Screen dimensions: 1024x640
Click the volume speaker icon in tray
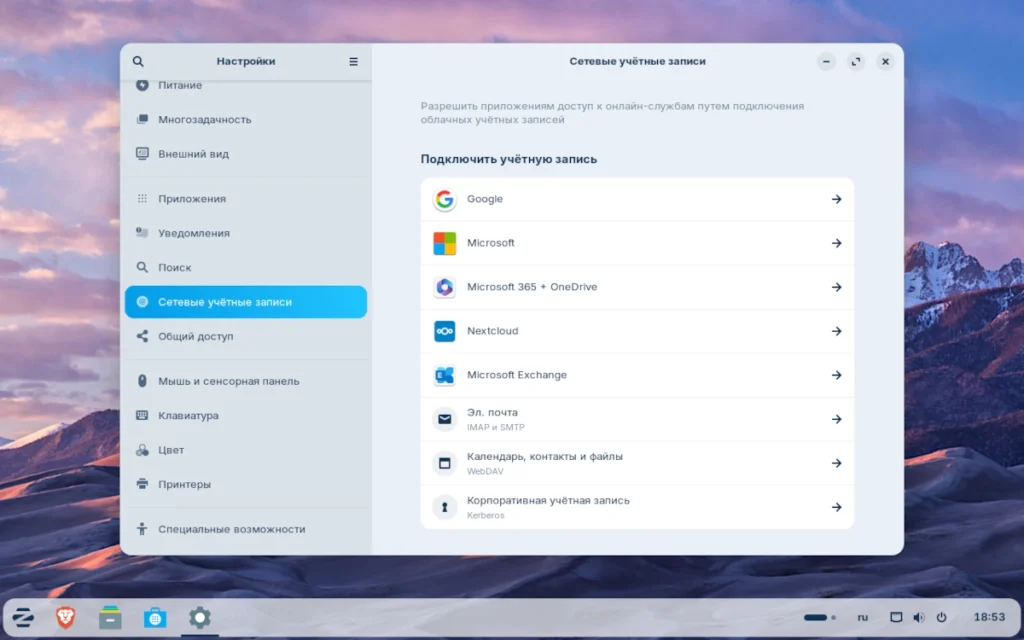click(x=919, y=617)
